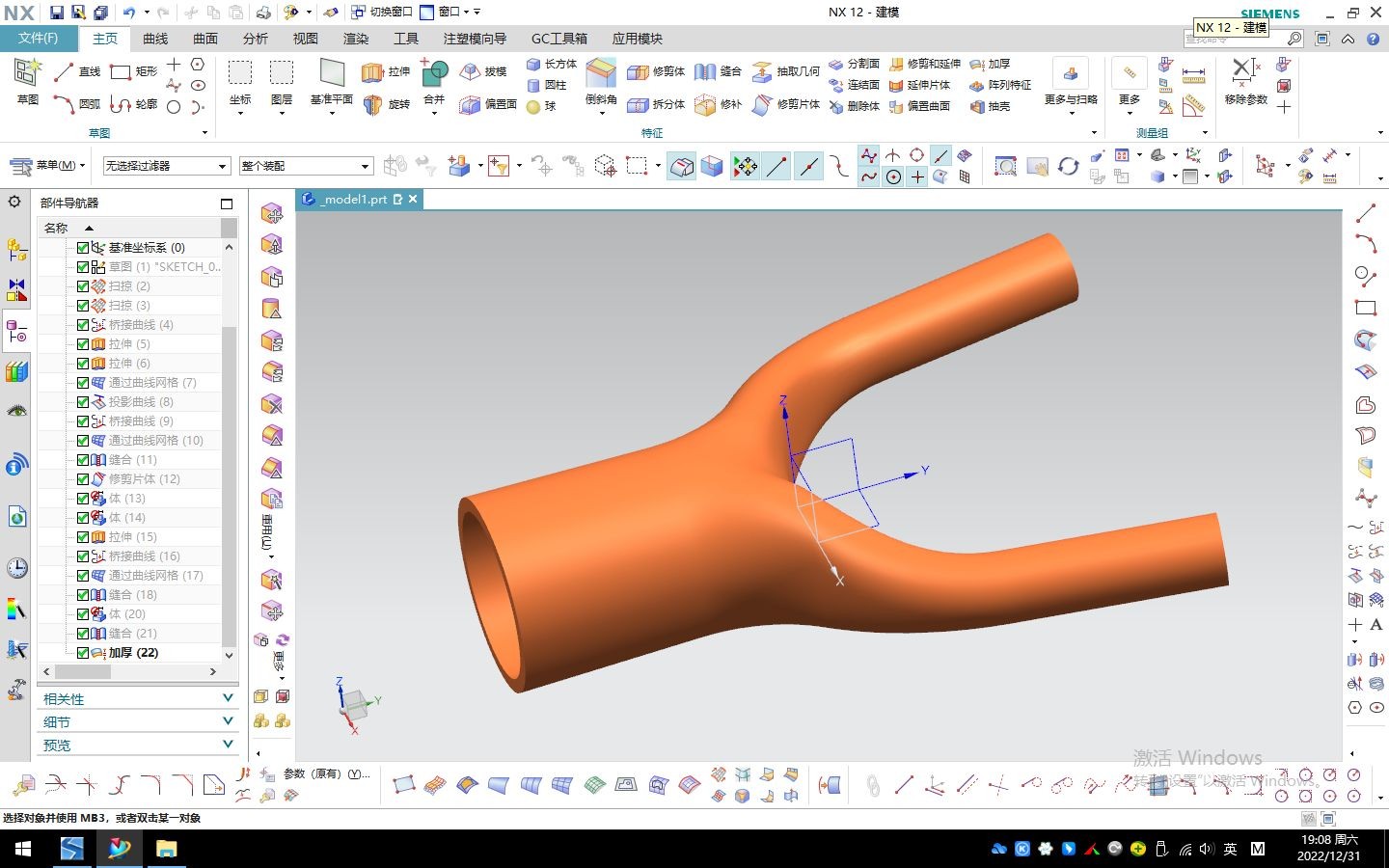1389x868 pixels.
Task: Open the 无选择过滤器 selection filter dropdown
Action: tap(165, 166)
